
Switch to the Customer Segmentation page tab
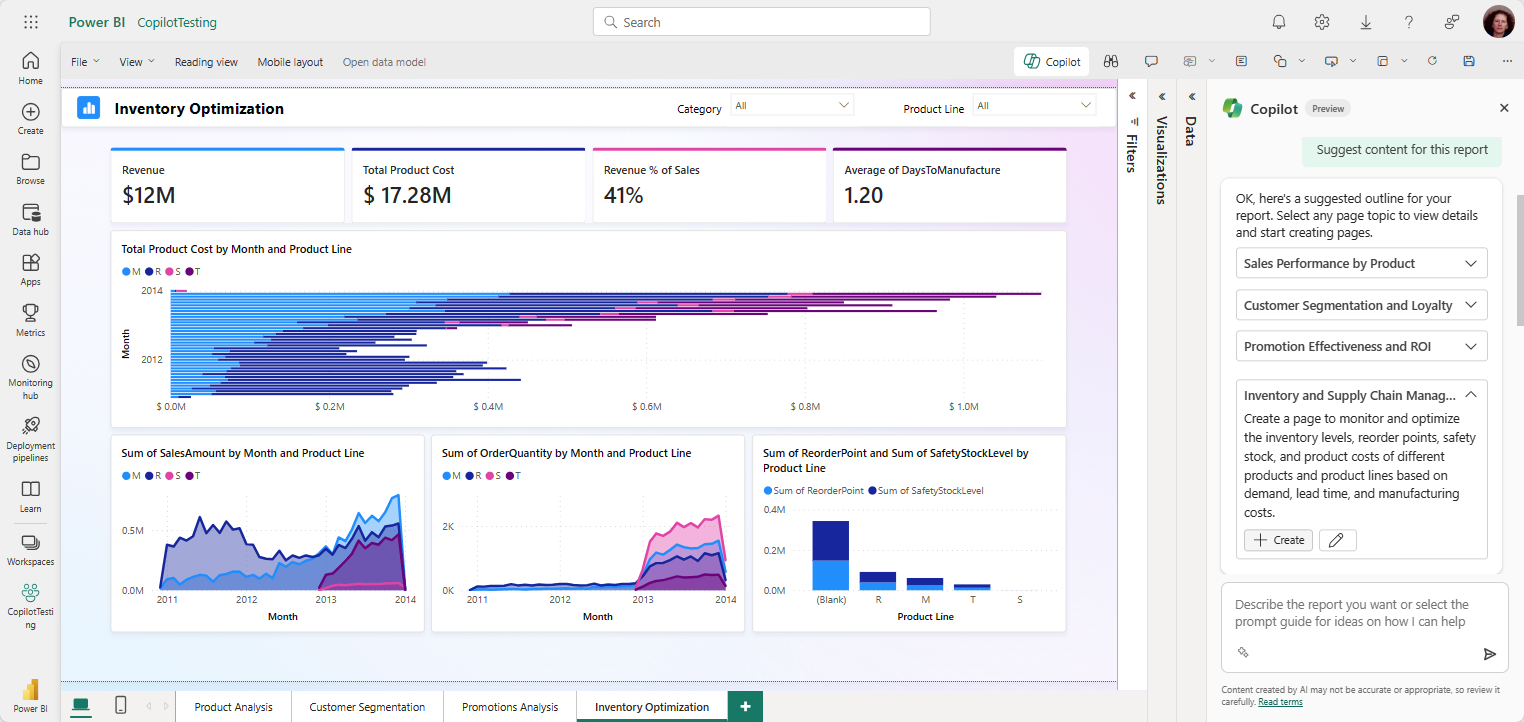pos(367,707)
